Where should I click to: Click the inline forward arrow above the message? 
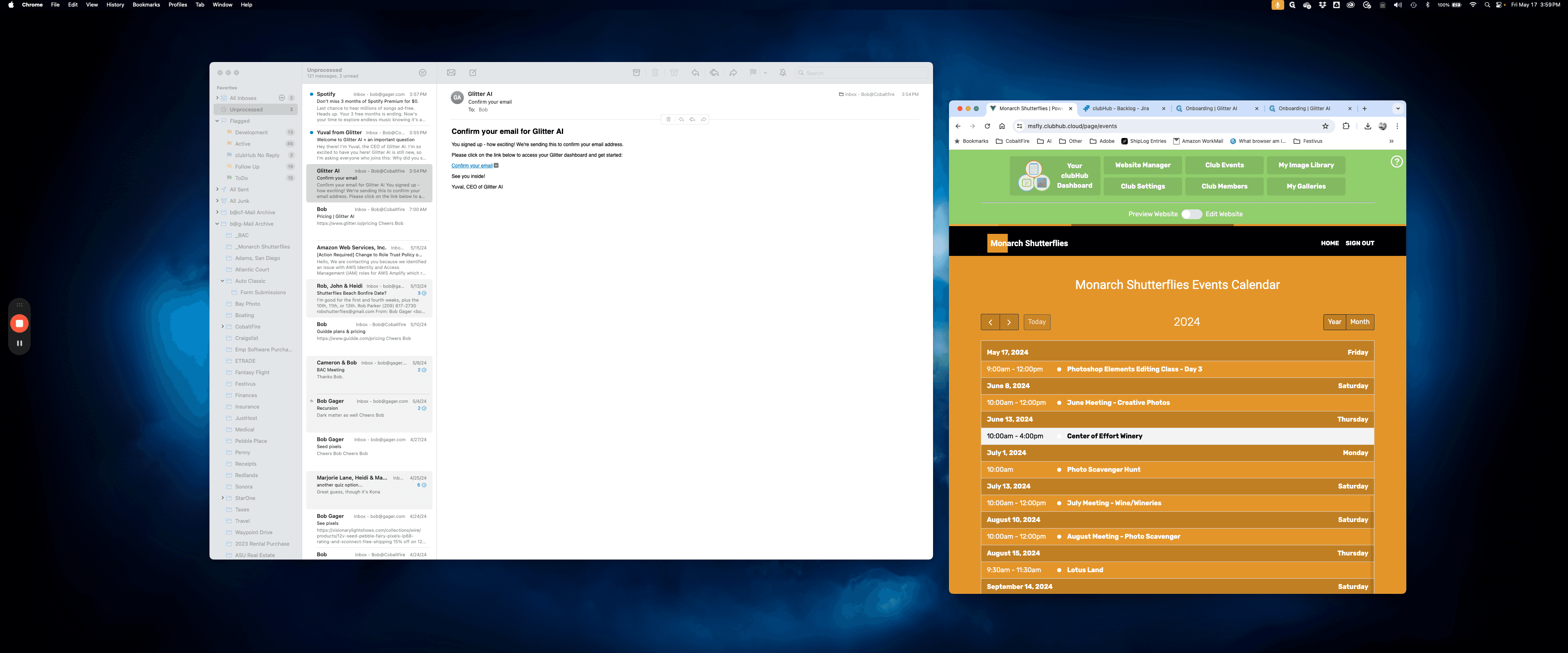(704, 119)
